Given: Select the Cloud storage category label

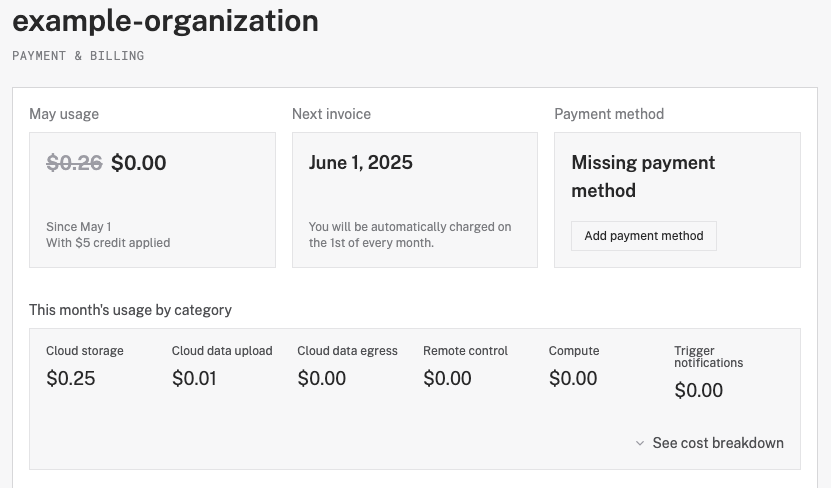Looking at the screenshot, I should click(x=85, y=351).
